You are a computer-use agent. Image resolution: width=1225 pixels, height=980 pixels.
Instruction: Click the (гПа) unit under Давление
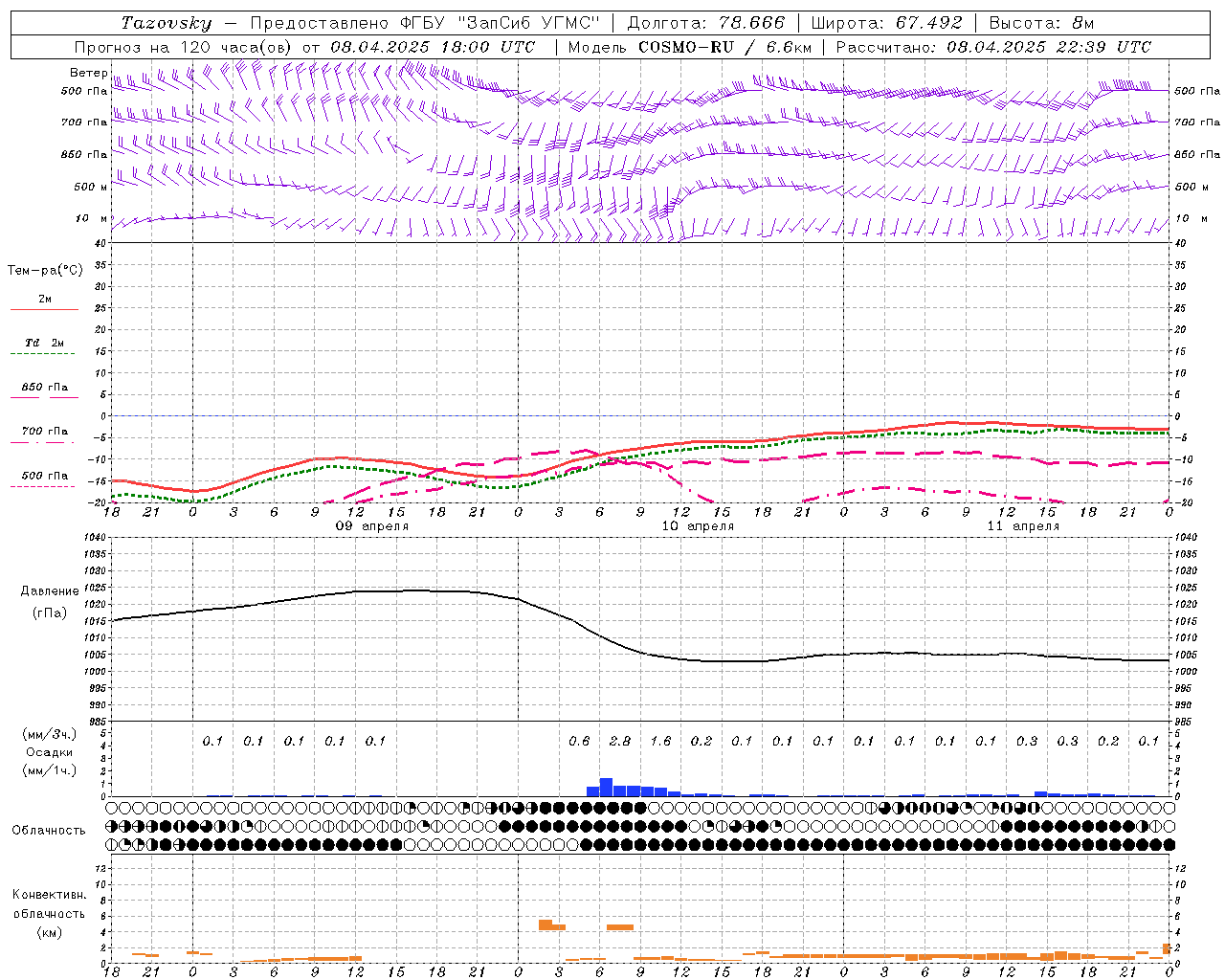[x=50, y=612]
